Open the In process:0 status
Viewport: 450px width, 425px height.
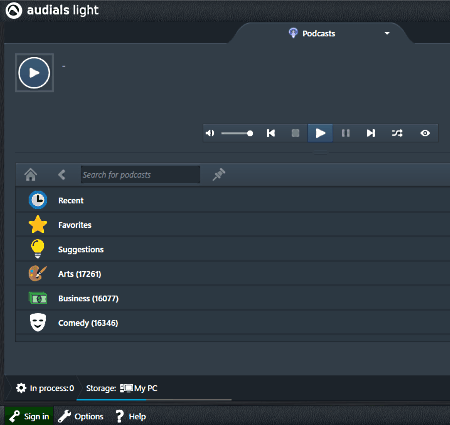(x=45, y=388)
